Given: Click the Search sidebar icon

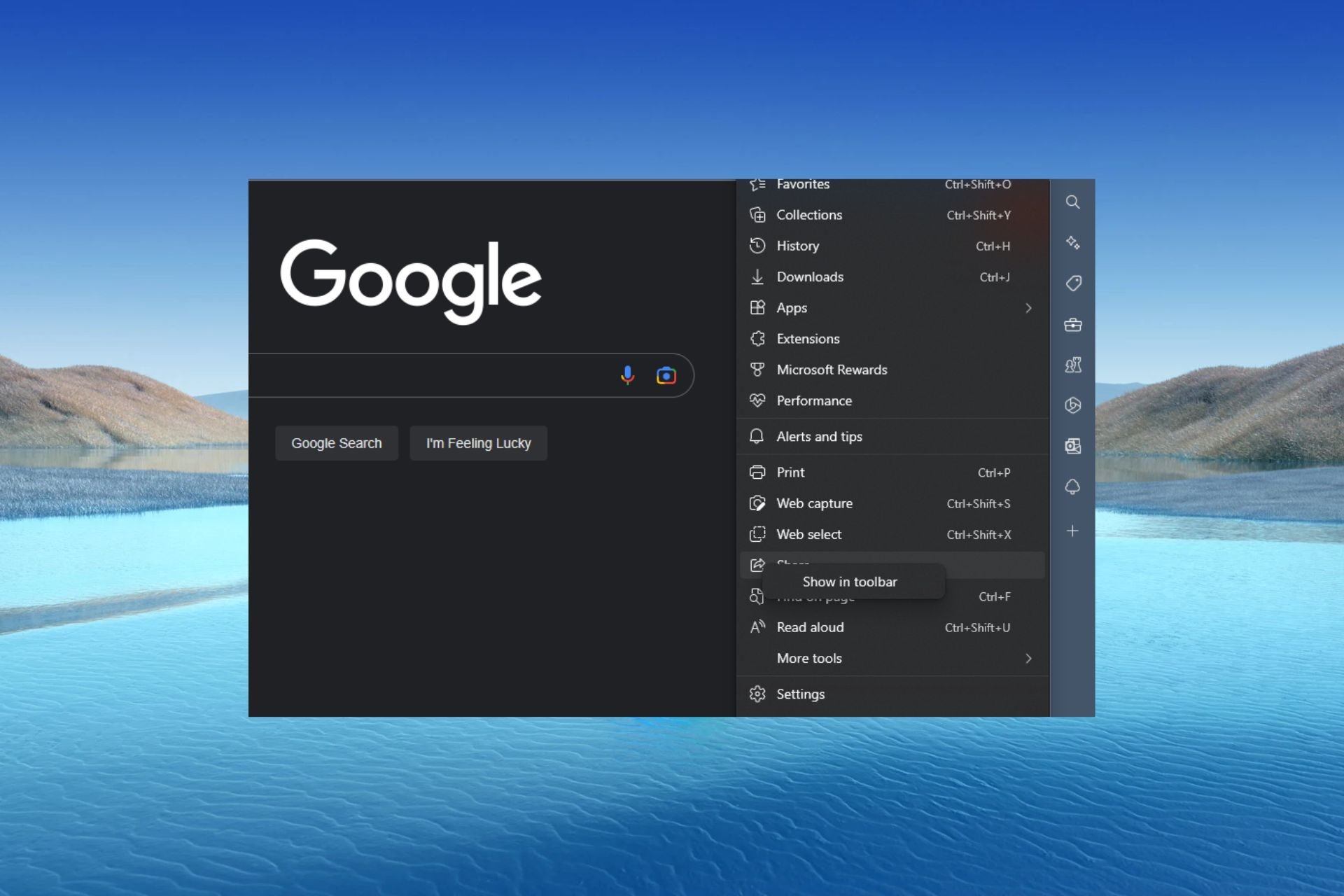Looking at the screenshot, I should [x=1072, y=202].
